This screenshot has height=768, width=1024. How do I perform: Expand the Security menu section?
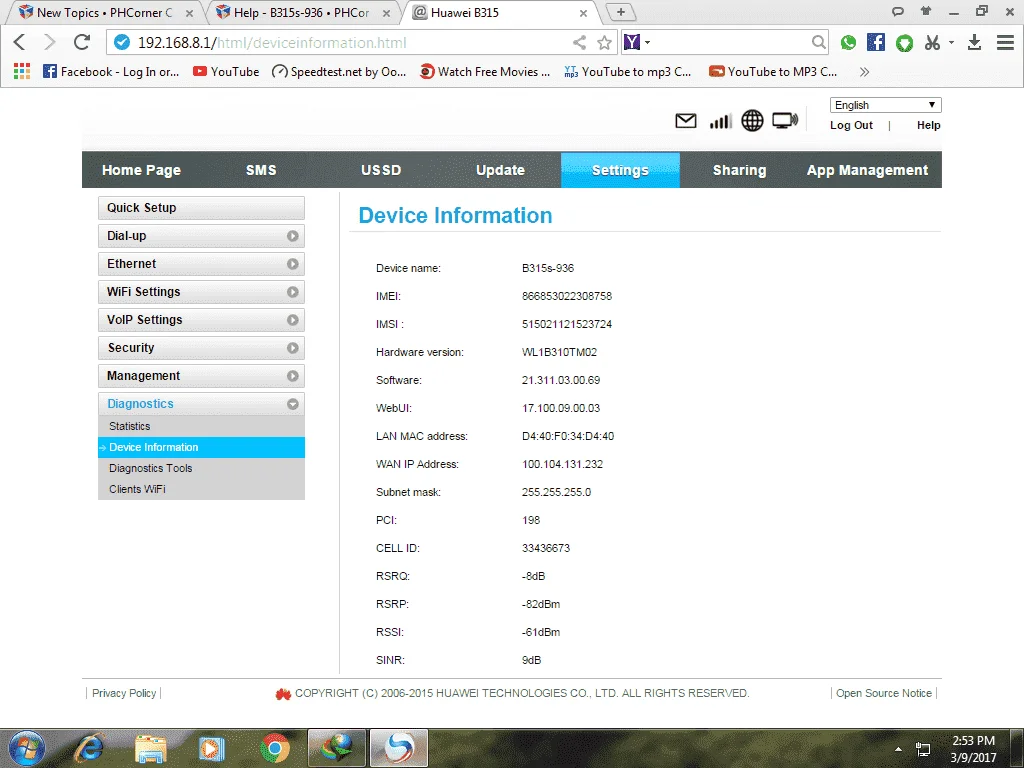[x=201, y=348]
